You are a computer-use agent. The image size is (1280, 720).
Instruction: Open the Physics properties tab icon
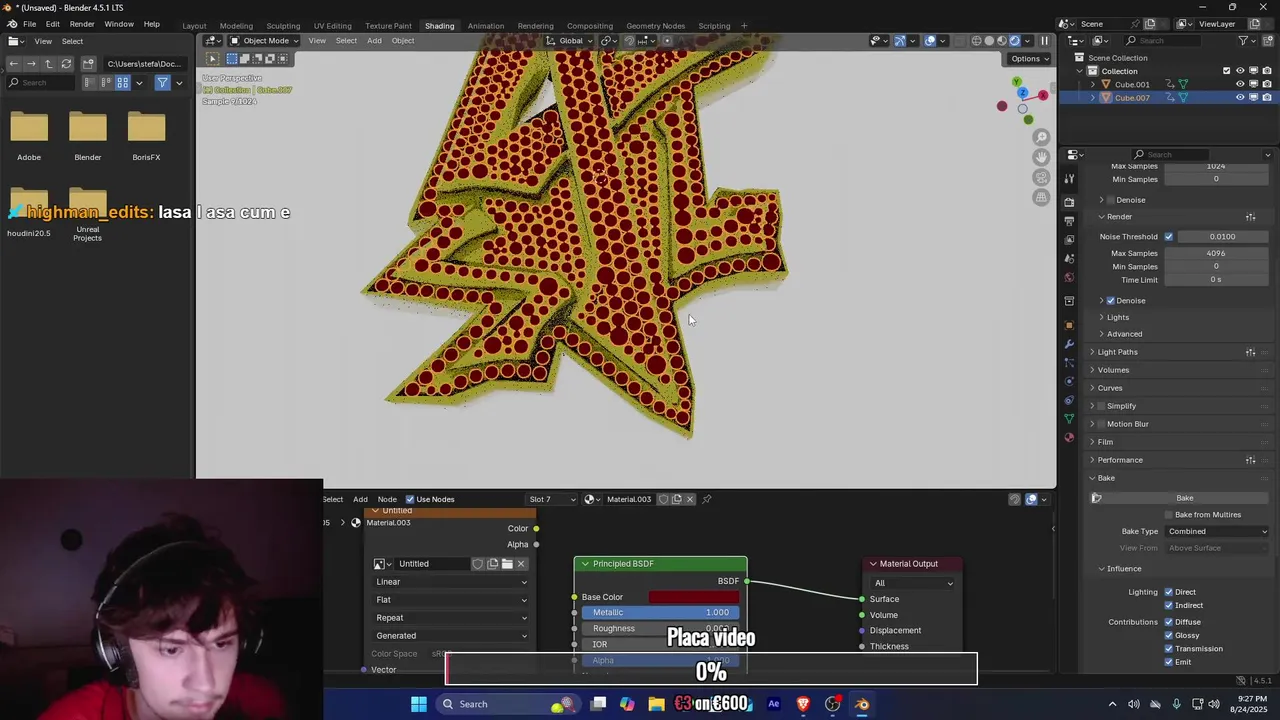[1069, 381]
